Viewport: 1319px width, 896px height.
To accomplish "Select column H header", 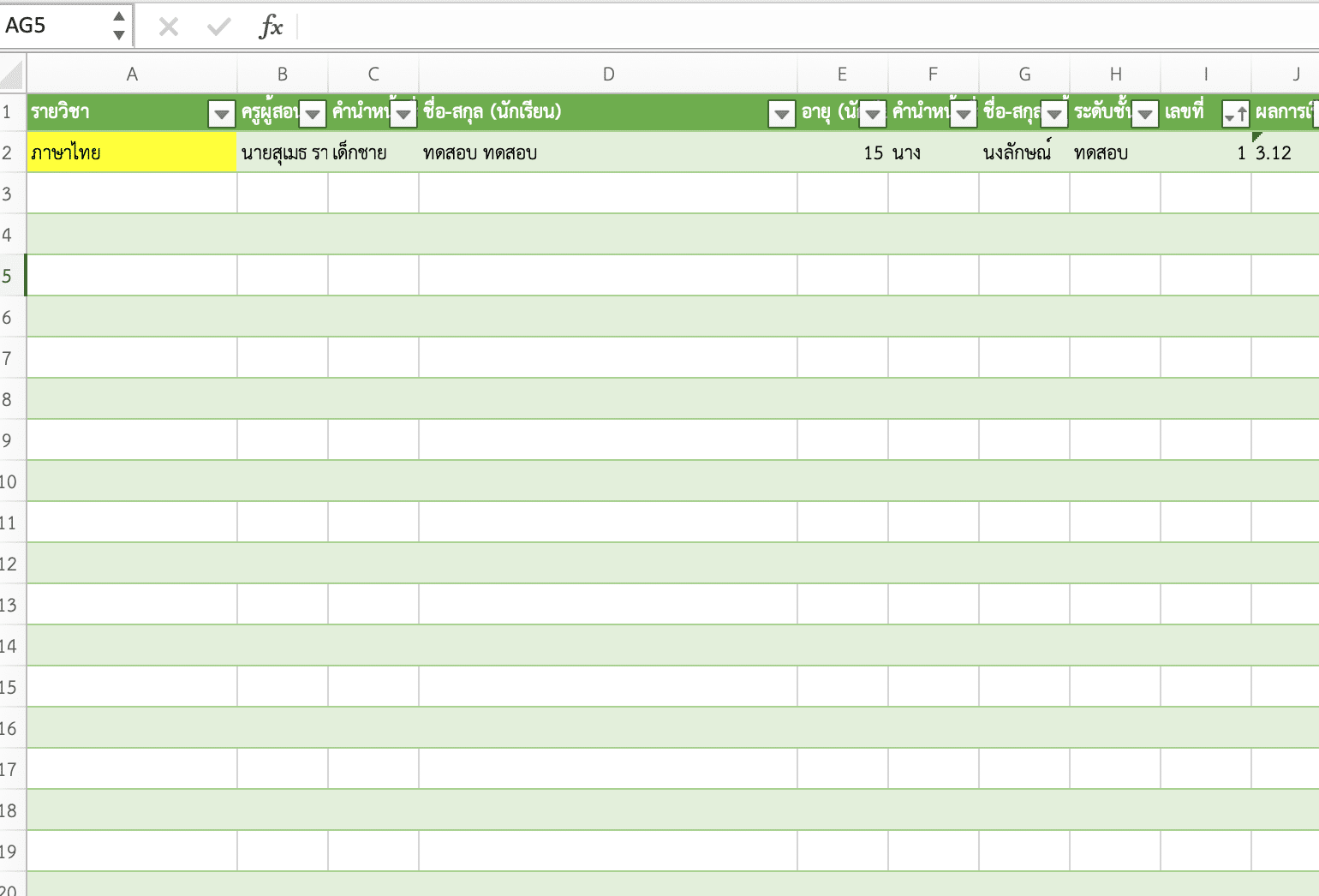I will point(1115,75).
